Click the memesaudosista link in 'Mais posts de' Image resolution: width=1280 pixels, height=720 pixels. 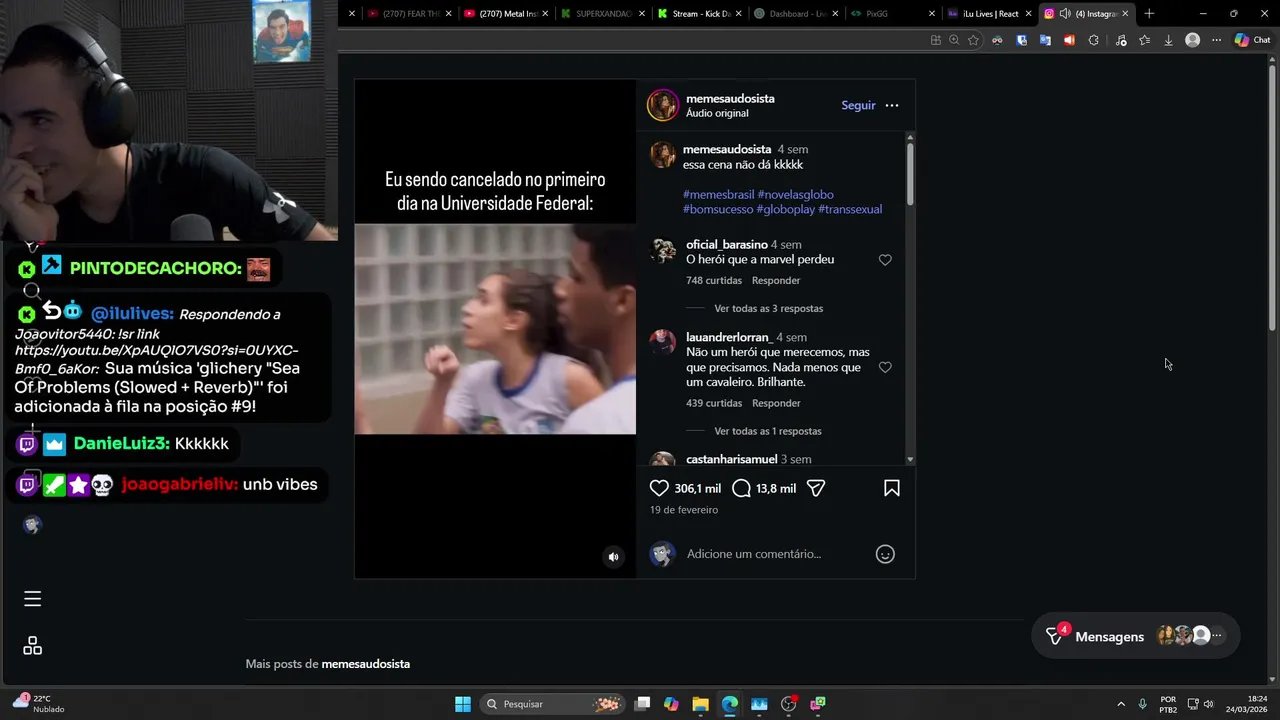(x=365, y=664)
